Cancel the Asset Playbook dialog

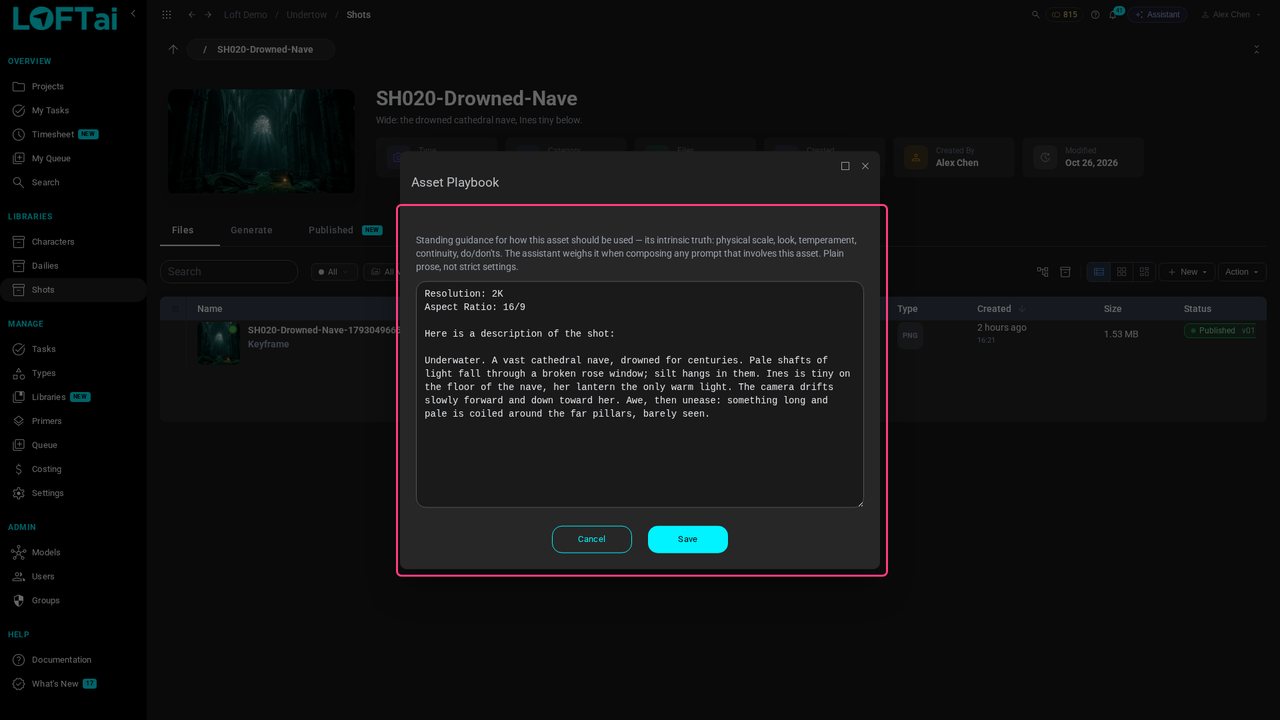pyautogui.click(x=592, y=539)
